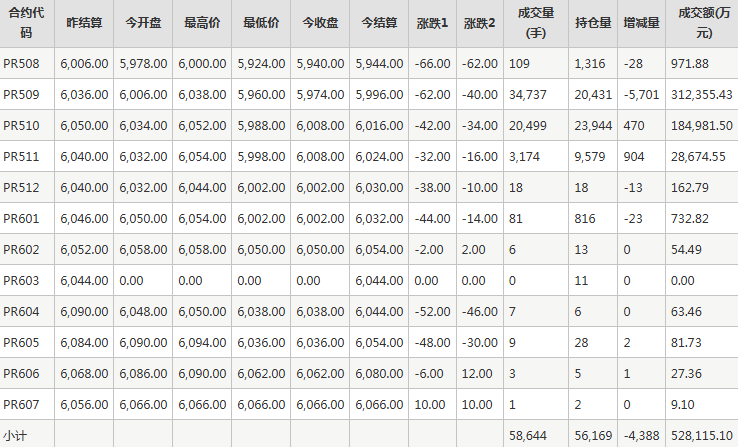This screenshot has width=738, height=447.
Task: Select subtotal turnover 528,115.10
Action: pyautogui.click(x=702, y=436)
